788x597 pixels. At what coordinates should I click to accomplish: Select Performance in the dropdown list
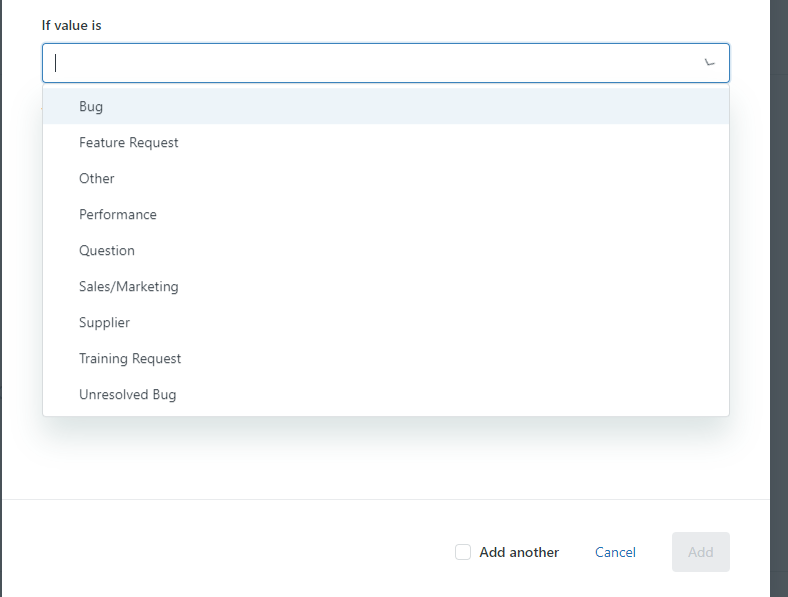coord(118,215)
